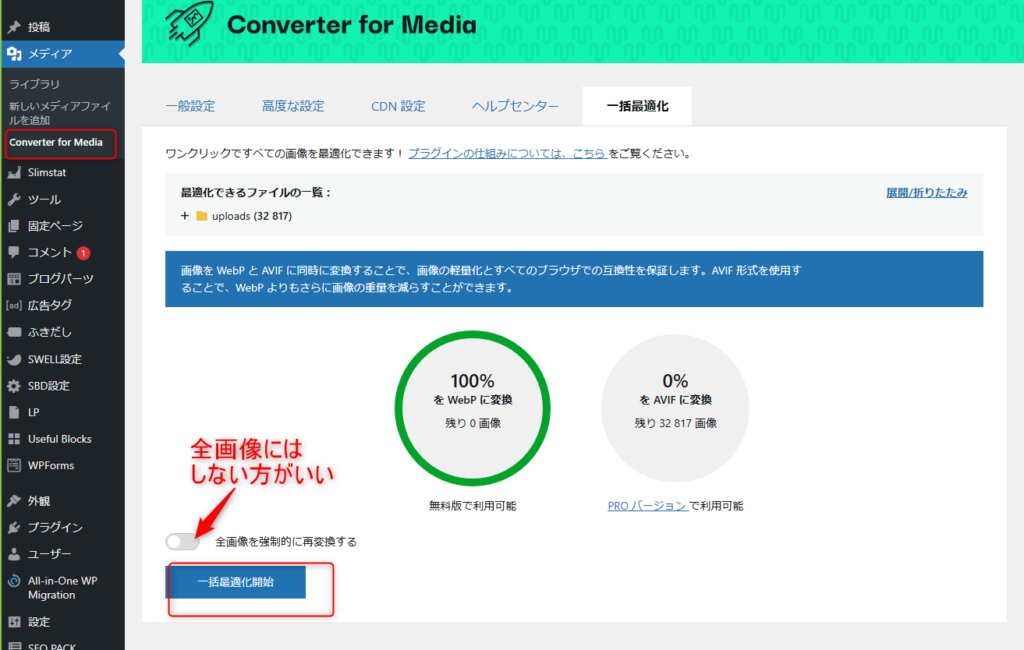Click the blue WebP and AVIF info notice

coord(574,279)
